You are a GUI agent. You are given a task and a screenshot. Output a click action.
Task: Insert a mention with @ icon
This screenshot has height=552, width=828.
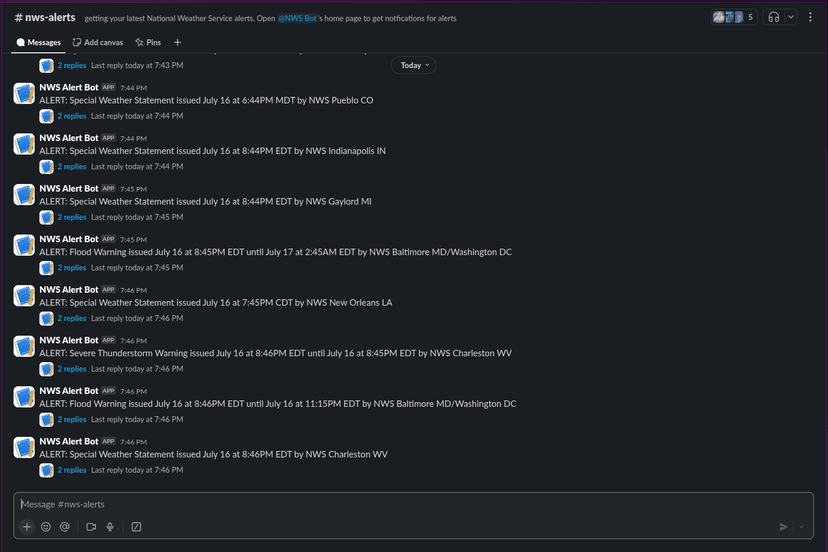pos(65,527)
